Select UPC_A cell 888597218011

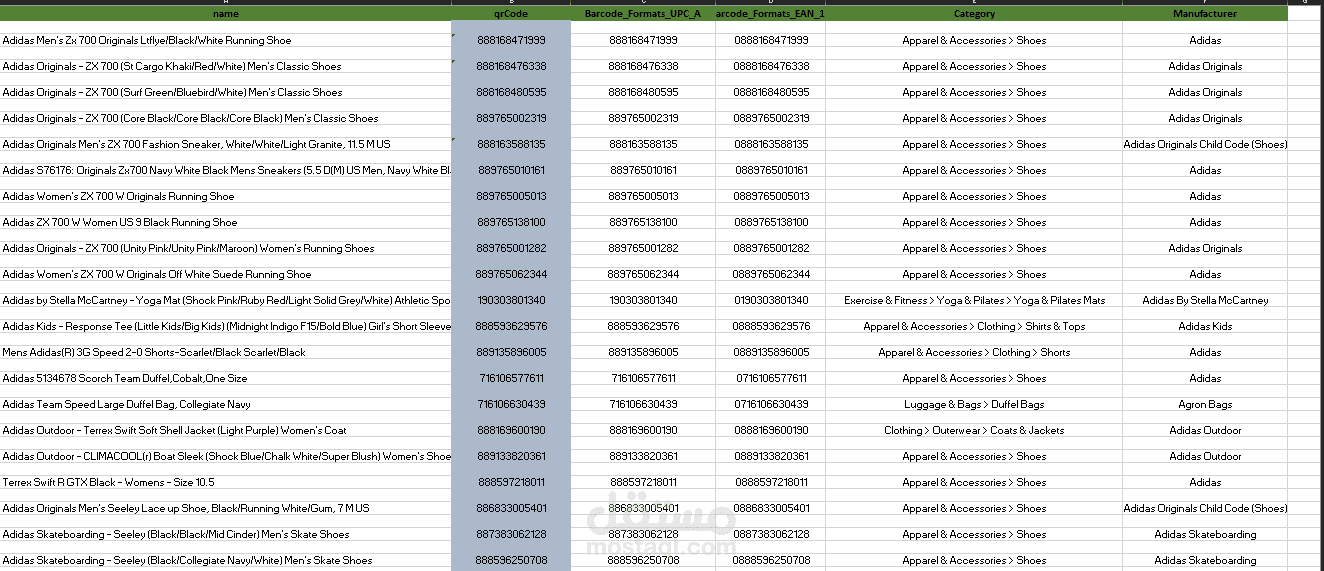[643, 482]
